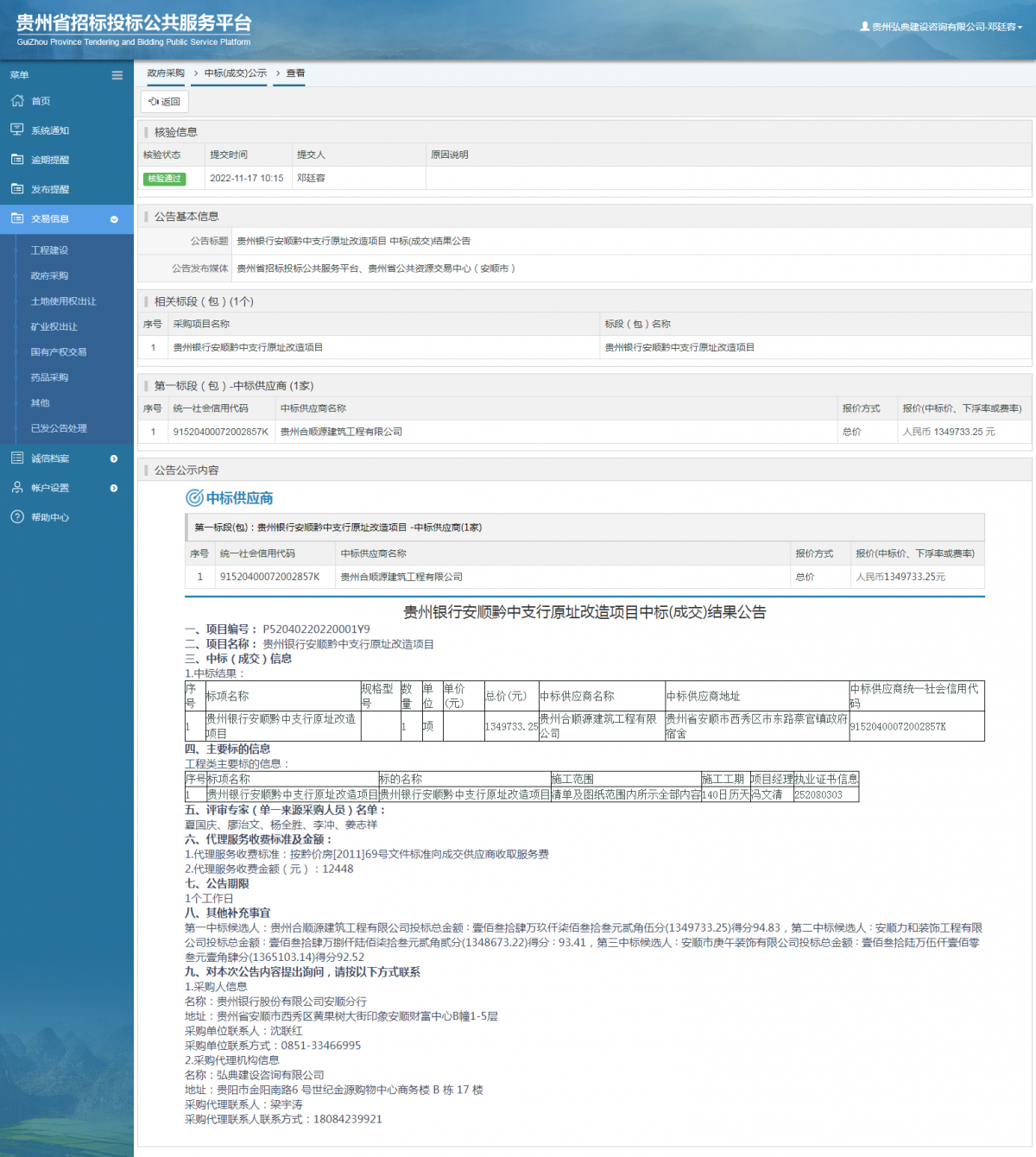
Task: Click duration cell 140日历天
Action: tap(725, 795)
